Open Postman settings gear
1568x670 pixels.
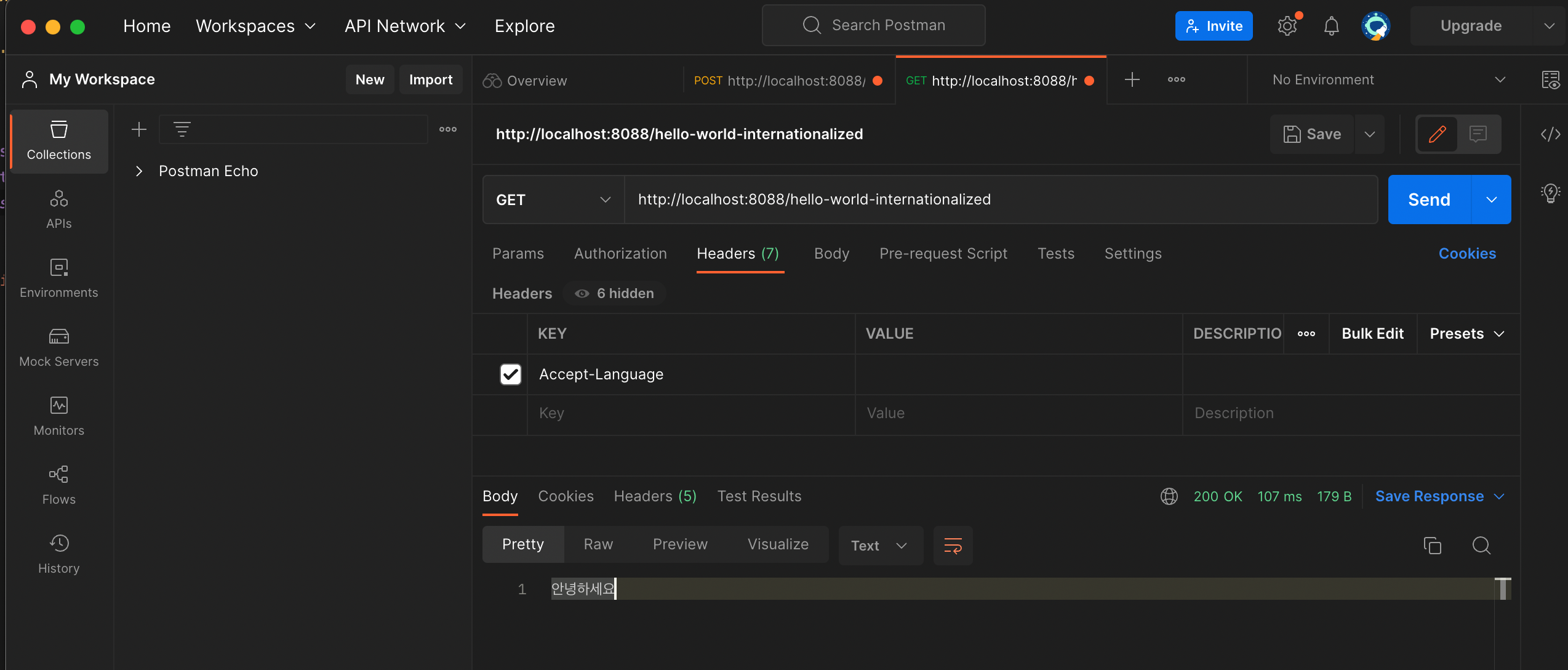pyautogui.click(x=1287, y=26)
